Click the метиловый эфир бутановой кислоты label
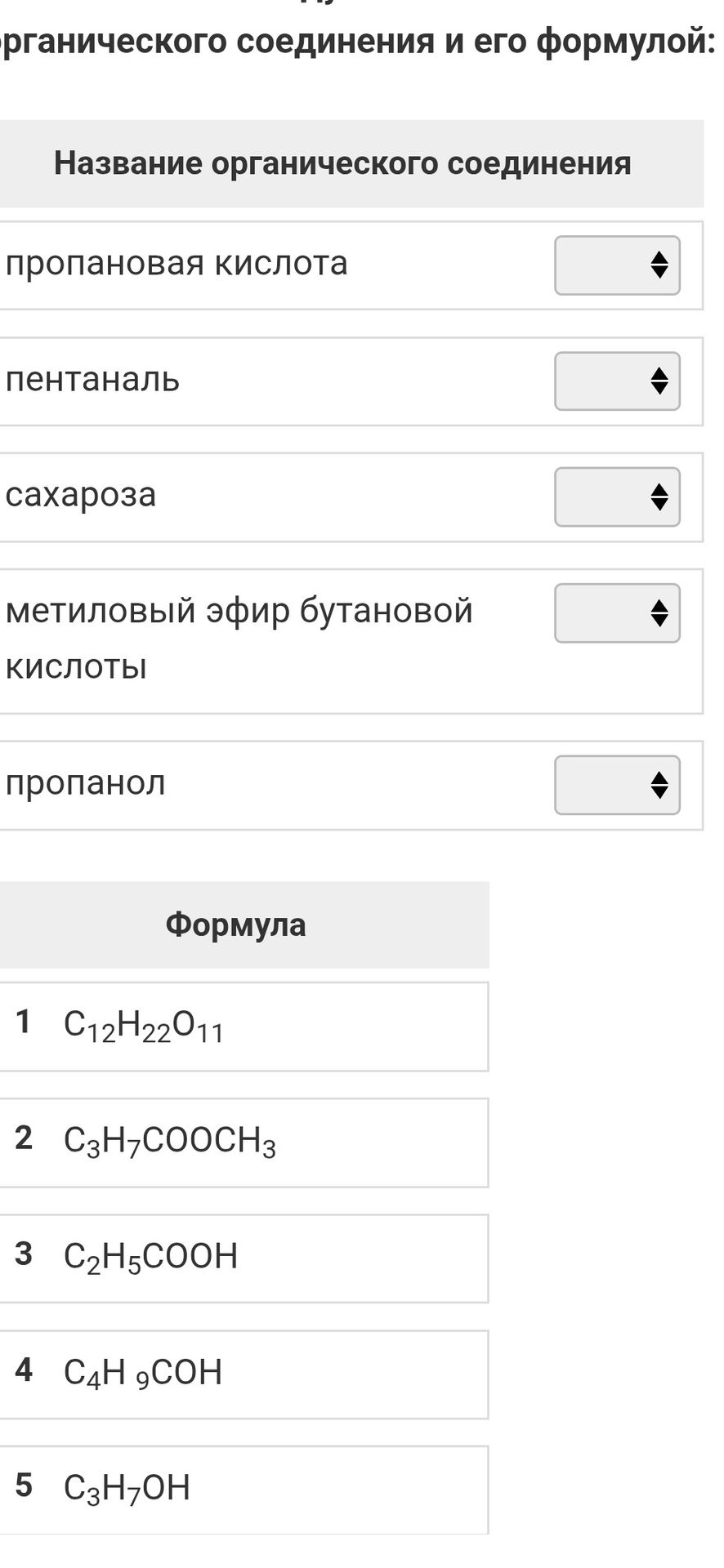724x1568 pixels. tap(239, 638)
